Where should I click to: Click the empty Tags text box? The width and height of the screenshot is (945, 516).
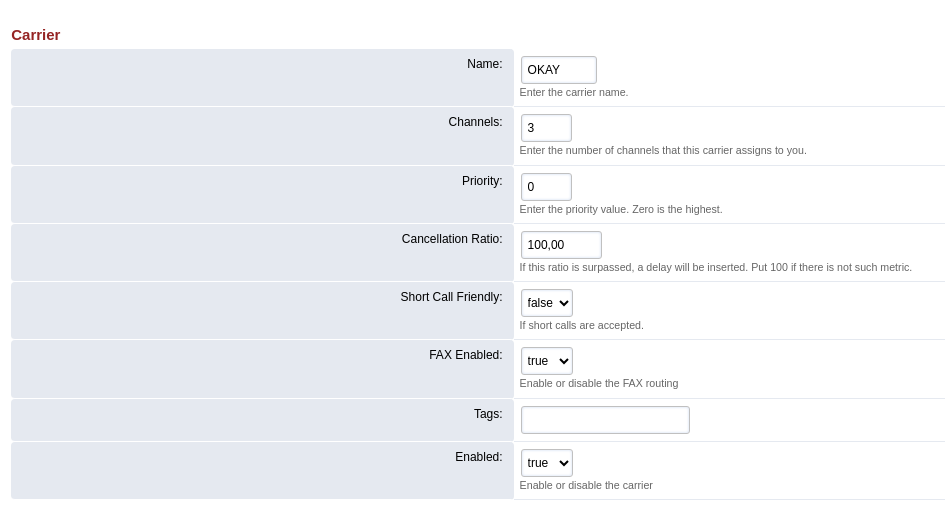[x=605, y=420]
